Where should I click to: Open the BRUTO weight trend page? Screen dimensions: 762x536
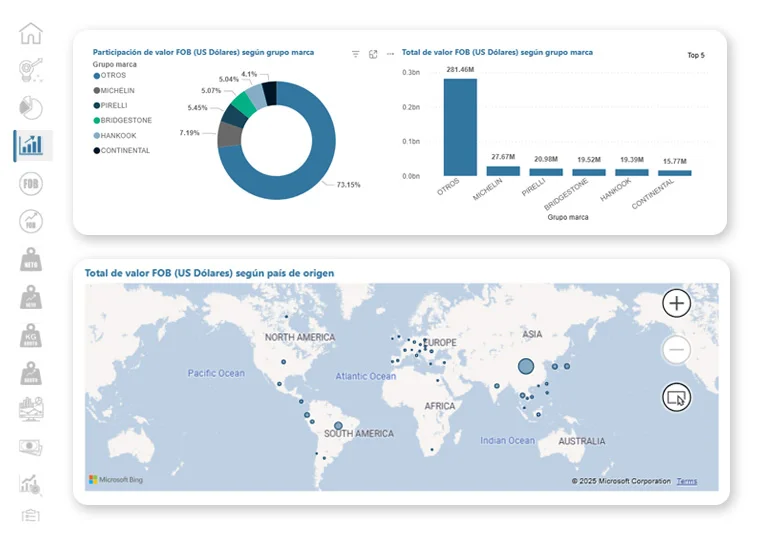pyautogui.click(x=31, y=373)
